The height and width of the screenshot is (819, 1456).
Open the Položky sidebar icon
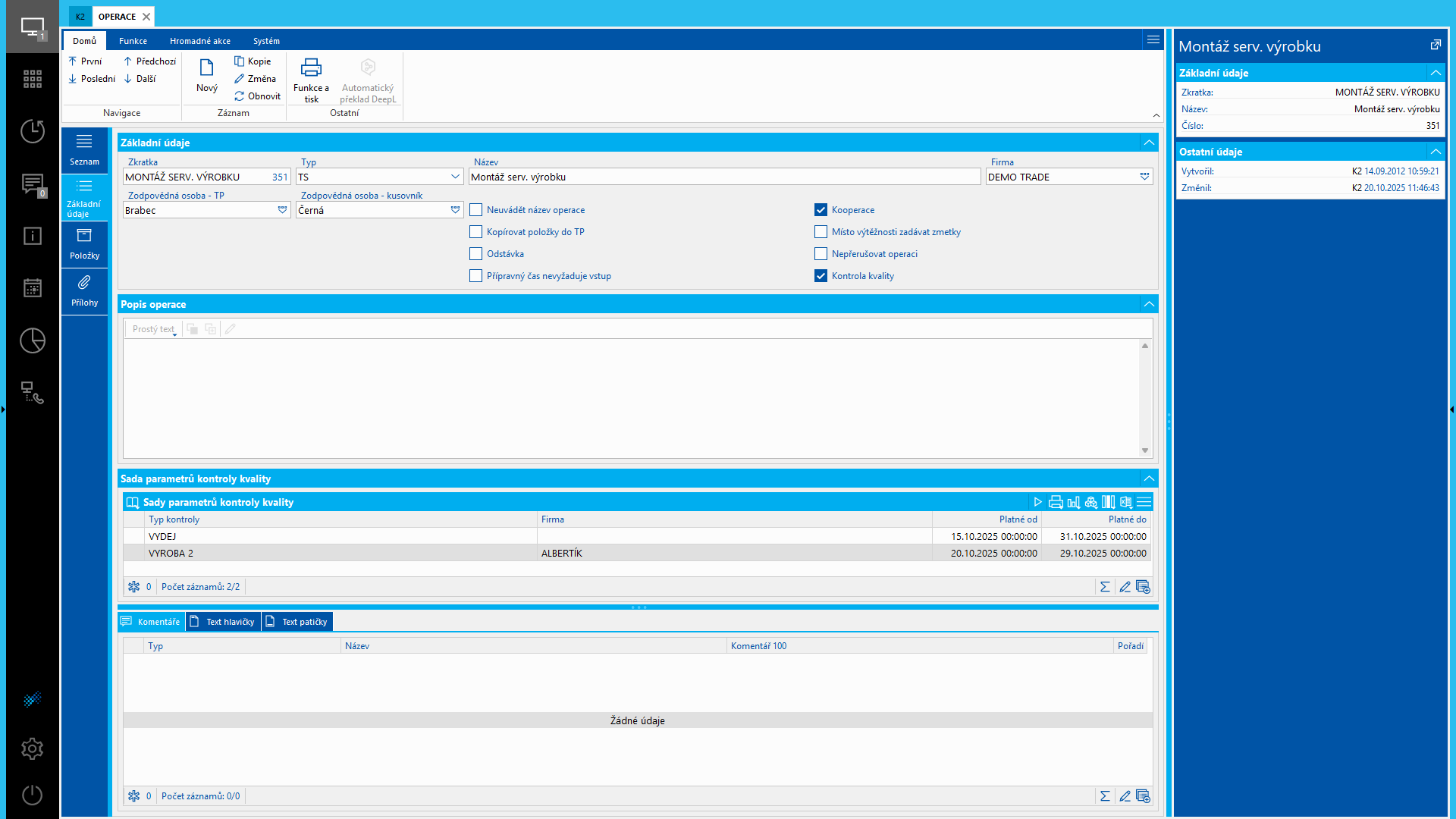click(84, 236)
